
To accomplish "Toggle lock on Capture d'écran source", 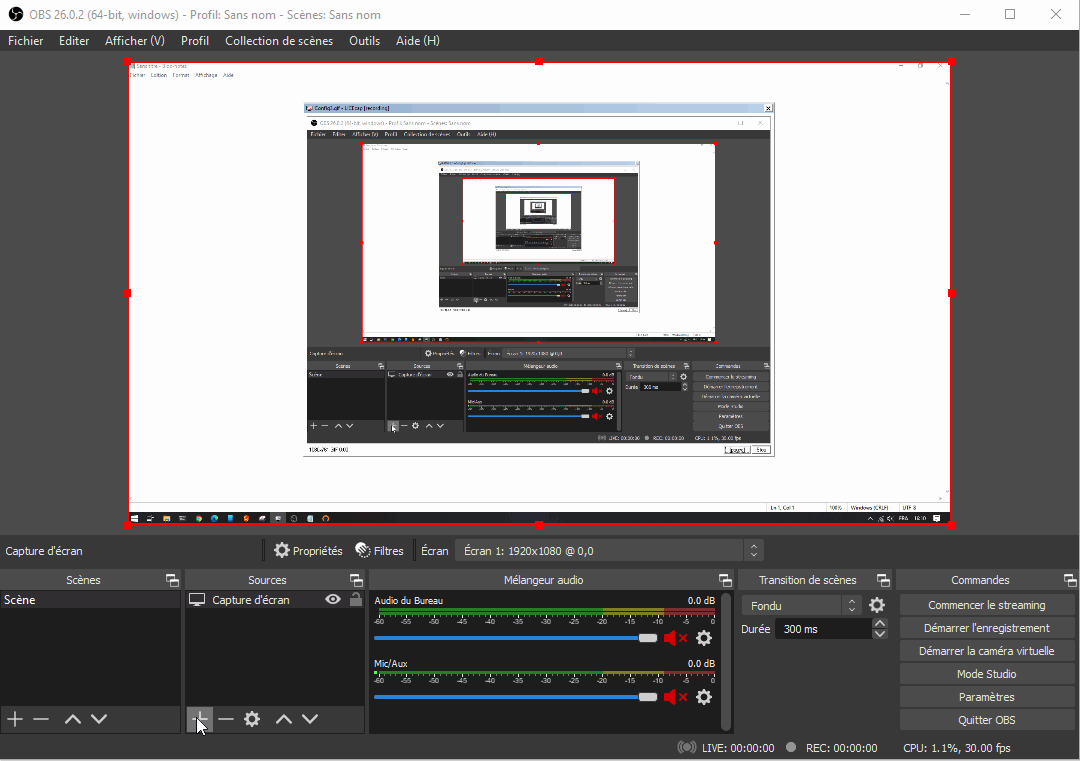I will (355, 599).
